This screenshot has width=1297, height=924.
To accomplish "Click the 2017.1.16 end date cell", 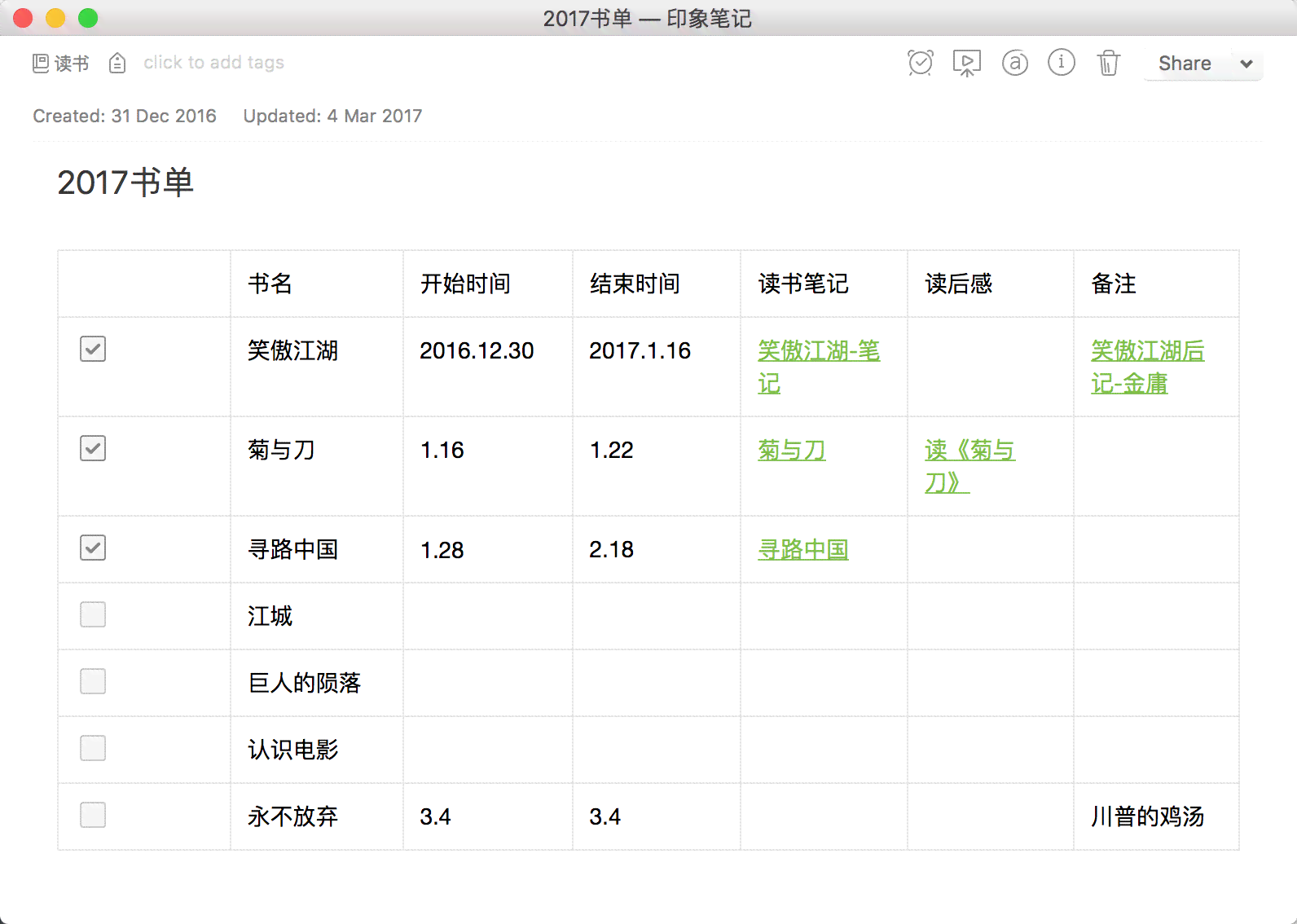I will 657,367.
